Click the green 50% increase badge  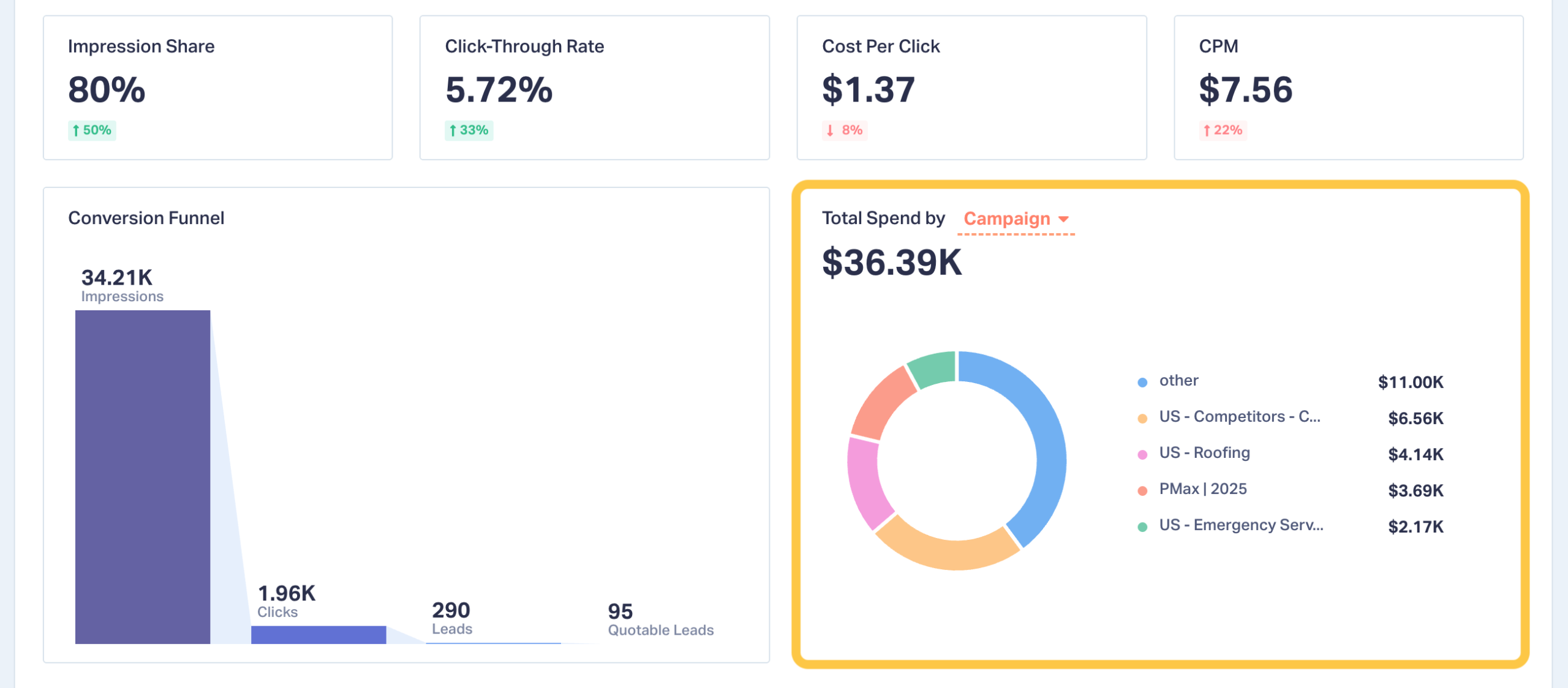(92, 130)
